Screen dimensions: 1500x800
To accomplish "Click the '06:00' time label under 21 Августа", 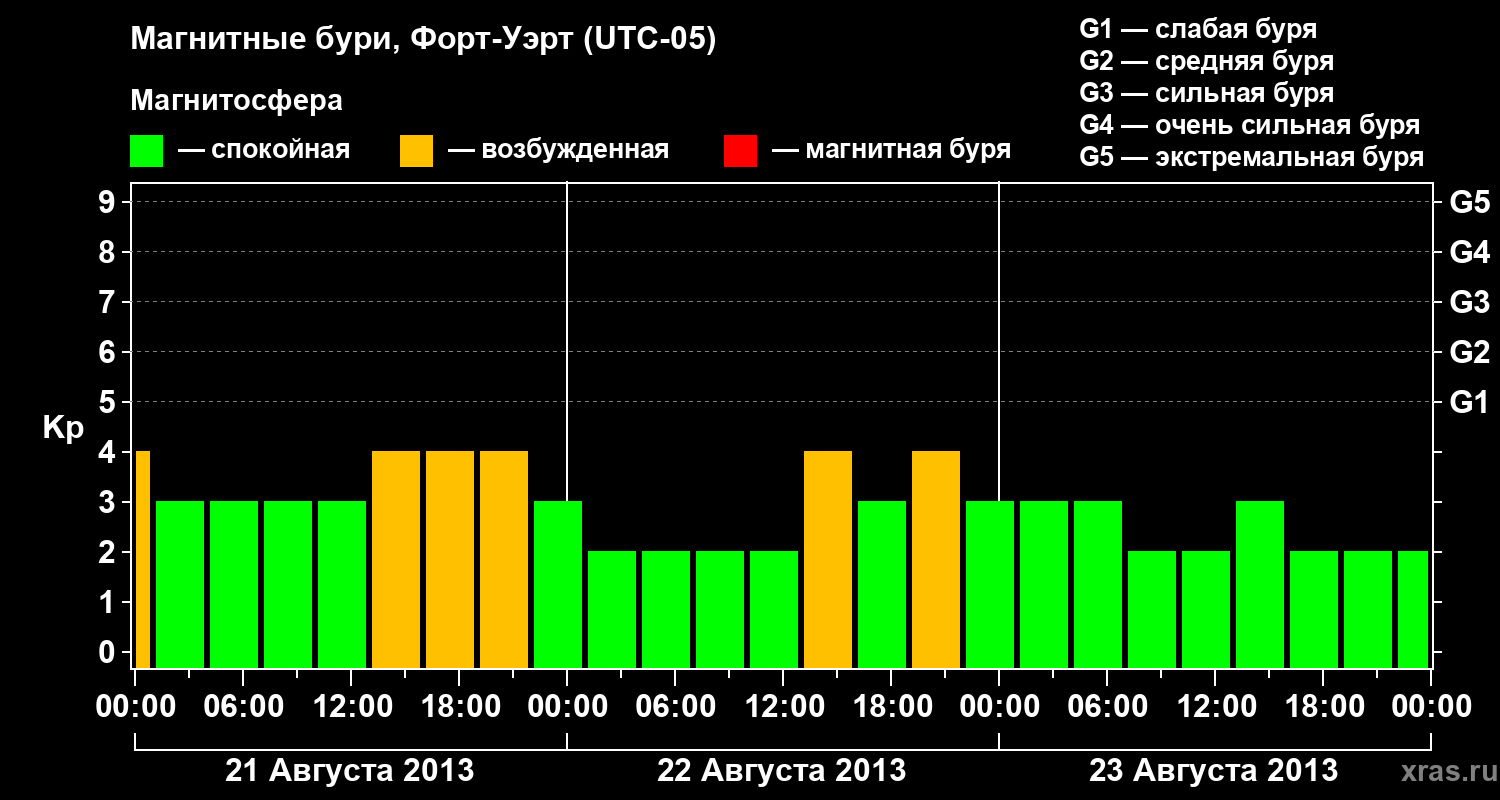I will click(243, 706).
